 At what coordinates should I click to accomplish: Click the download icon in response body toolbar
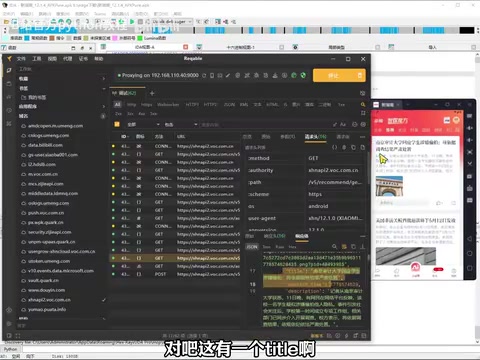[x=363, y=247]
